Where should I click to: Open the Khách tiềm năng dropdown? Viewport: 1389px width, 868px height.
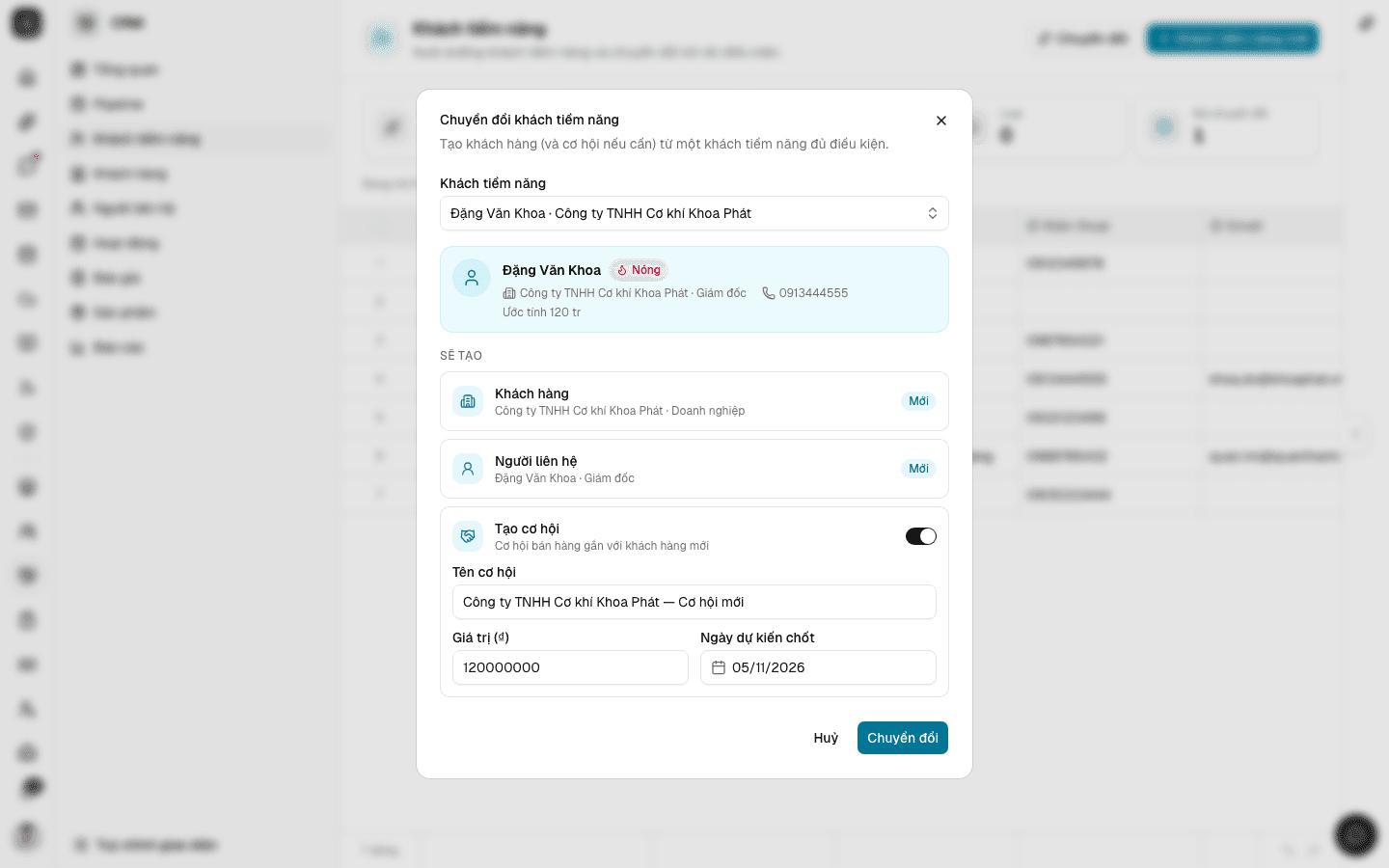(x=694, y=213)
